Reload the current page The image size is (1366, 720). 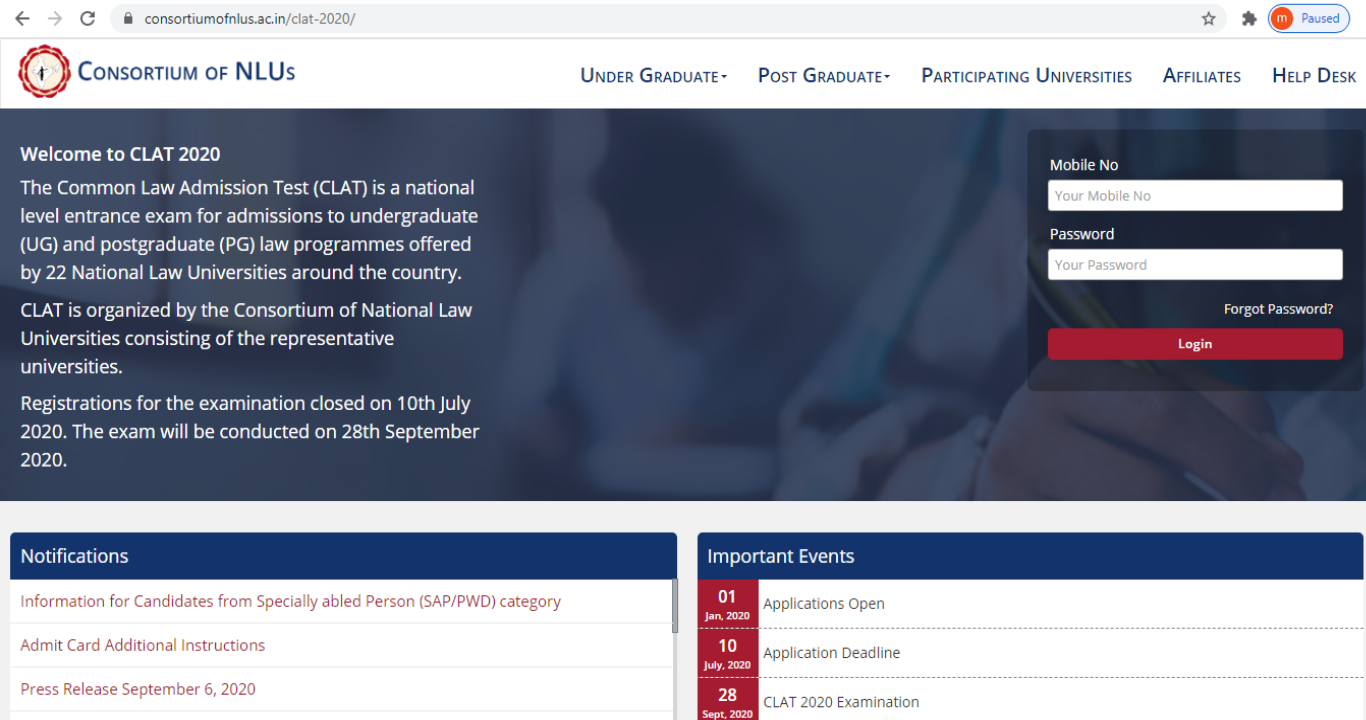tap(87, 18)
